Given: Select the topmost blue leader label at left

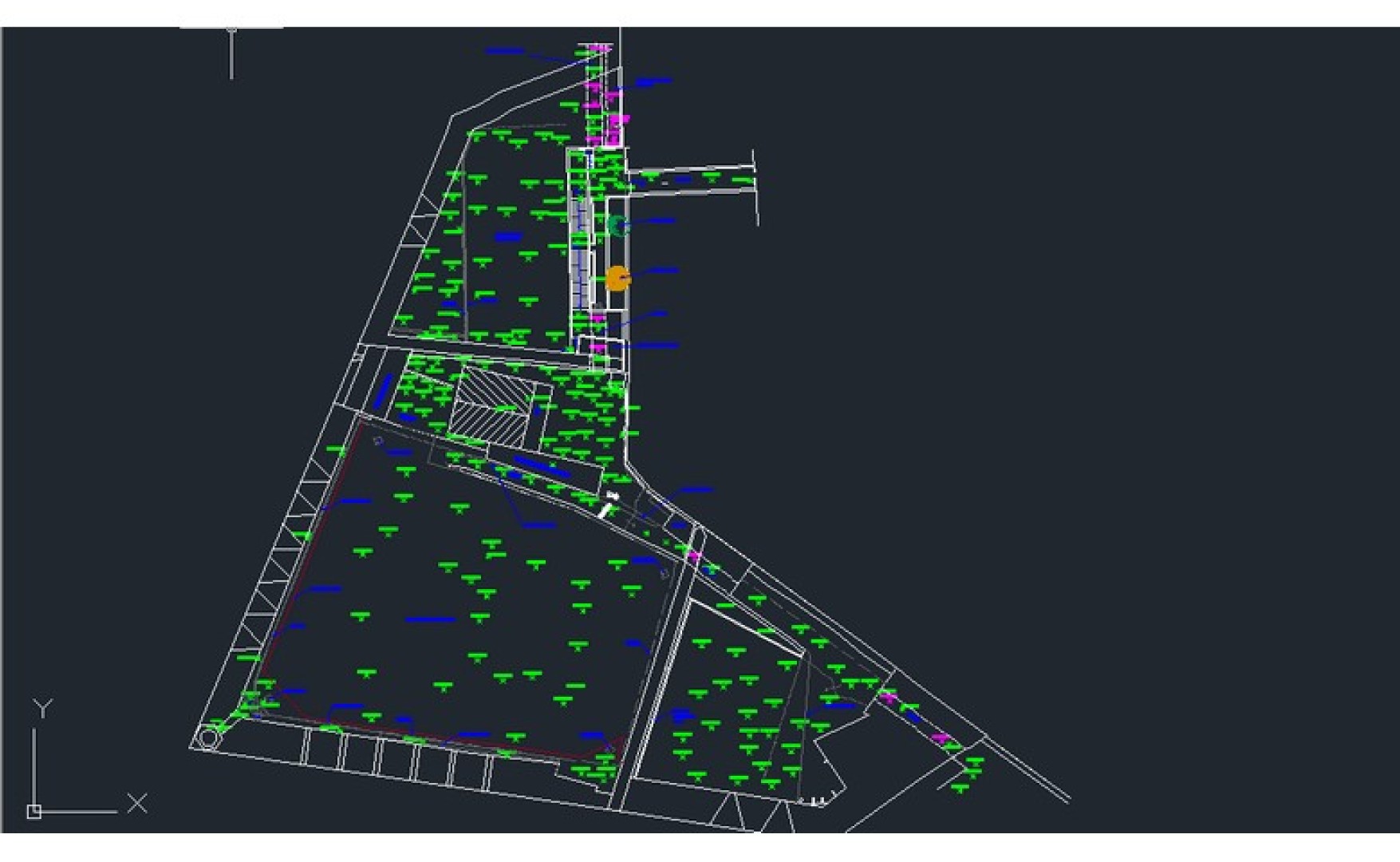Looking at the screenshot, I should pyautogui.click(x=504, y=52).
